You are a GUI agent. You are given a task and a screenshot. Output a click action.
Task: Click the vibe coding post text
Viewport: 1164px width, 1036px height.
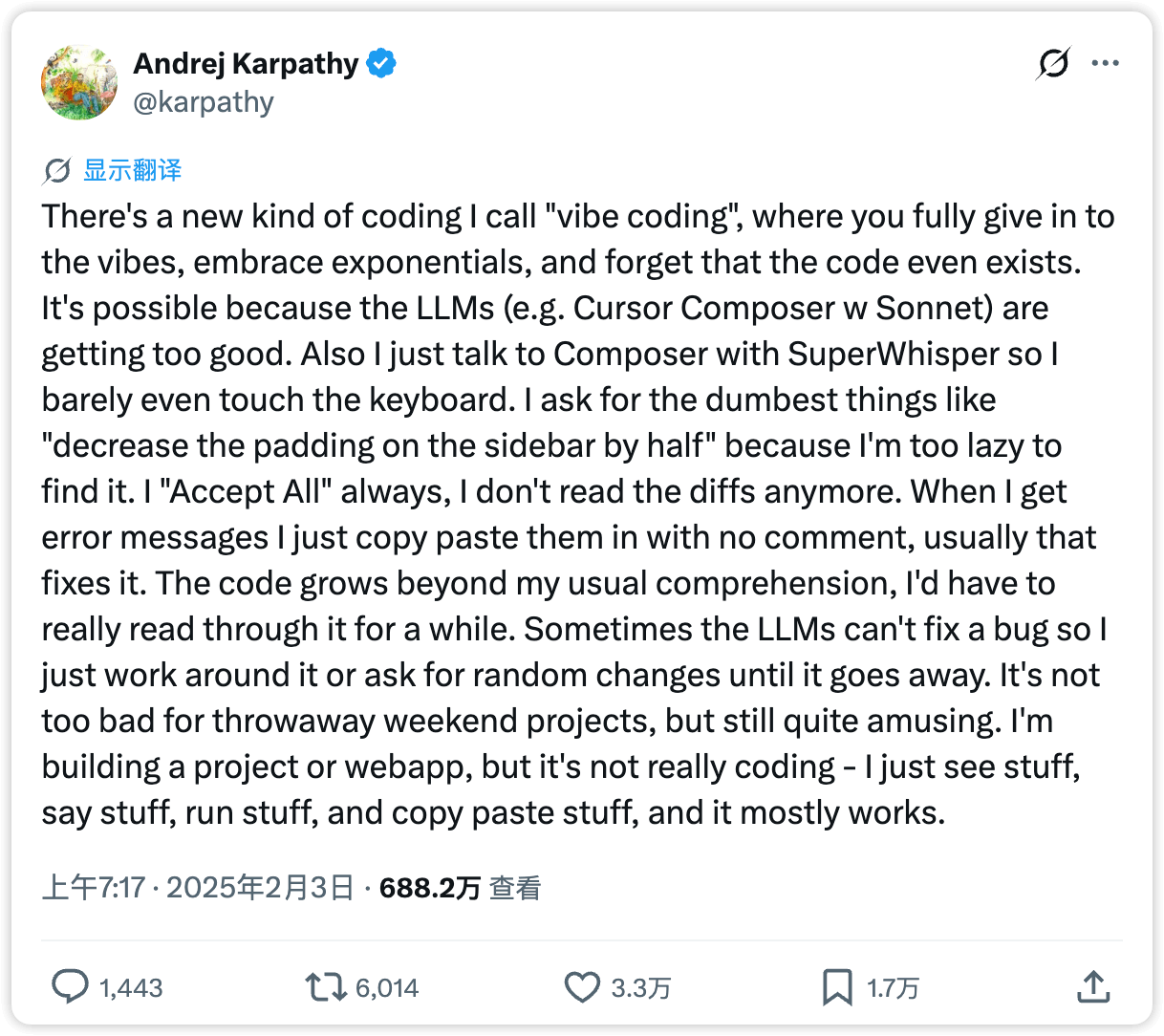(573, 514)
